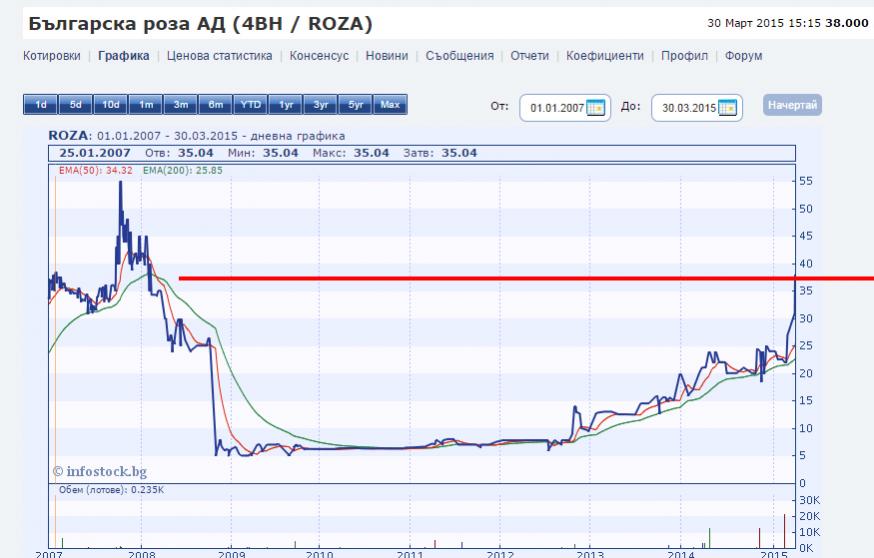Image resolution: width=874 pixels, height=558 pixels.
Task: Click the Затв: 35.04 closing value
Action: click(440, 153)
